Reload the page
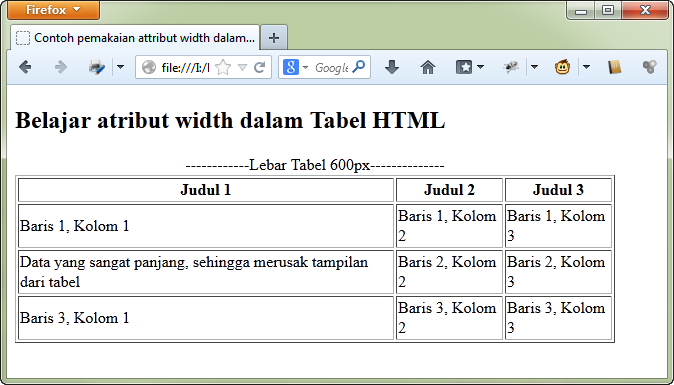The height and width of the screenshot is (385, 674). [x=259, y=67]
